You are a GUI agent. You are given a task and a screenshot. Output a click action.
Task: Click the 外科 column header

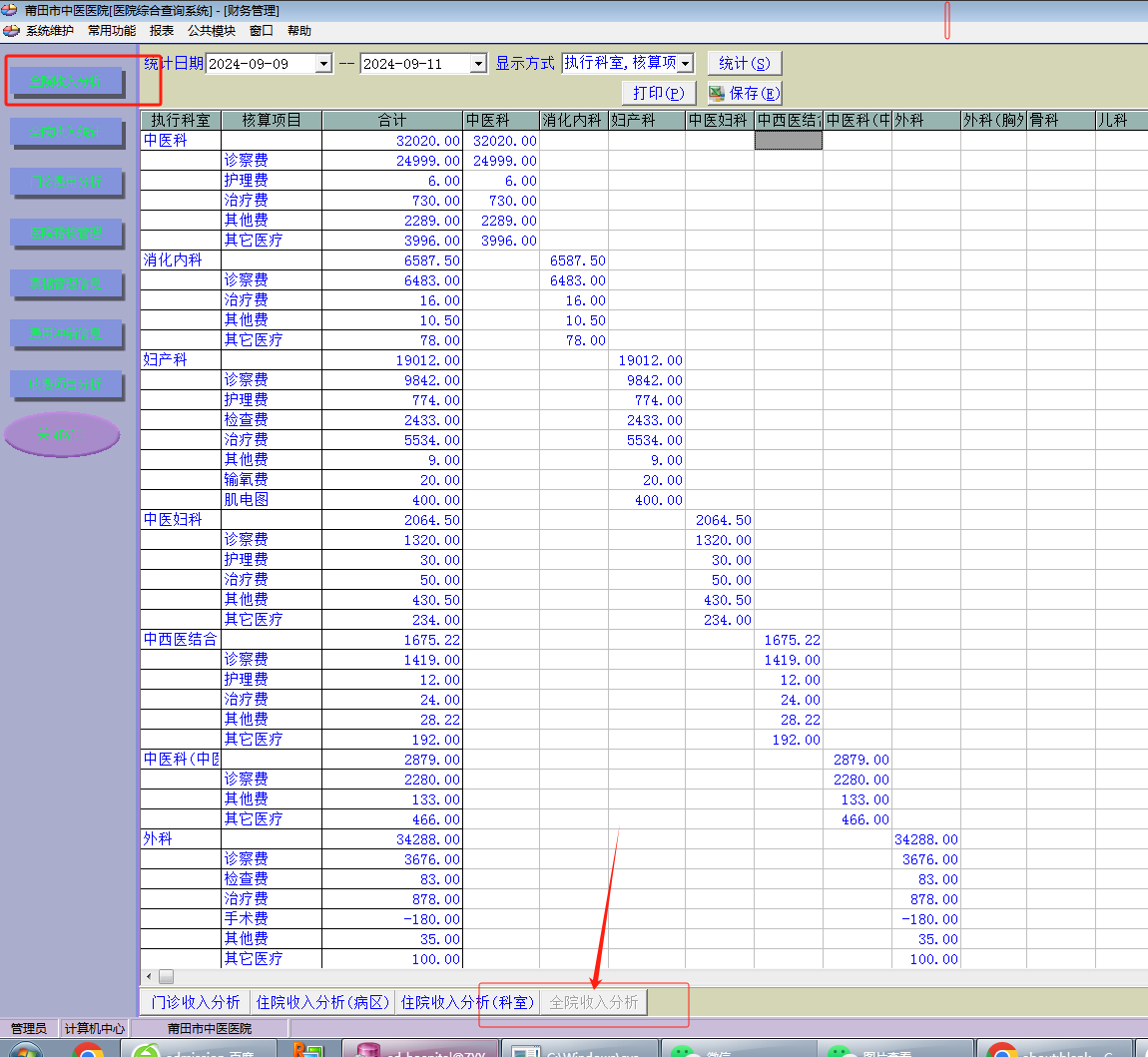[926, 120]
